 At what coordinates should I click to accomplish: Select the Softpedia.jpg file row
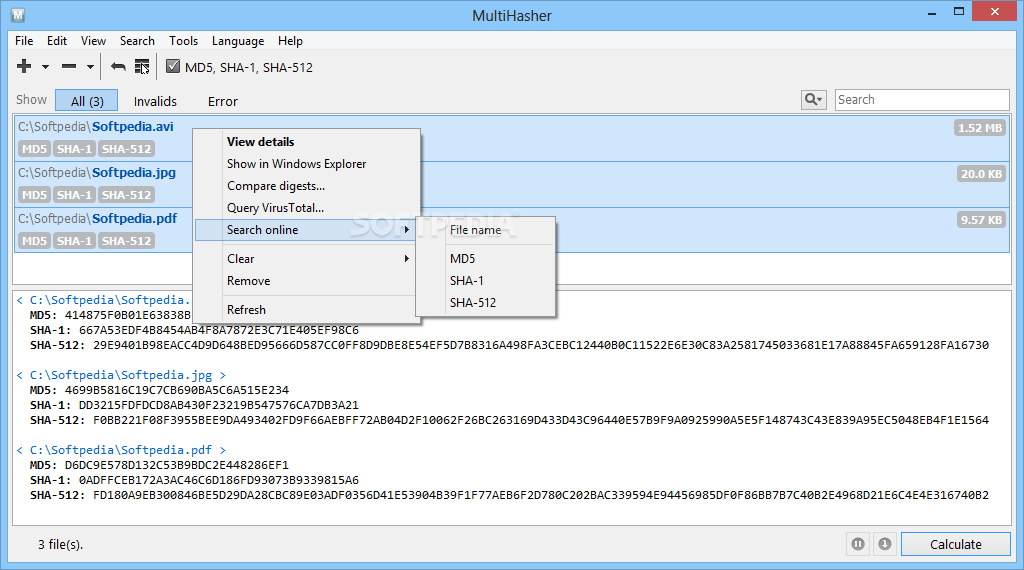pyautogui.click(x=512, y=185)
